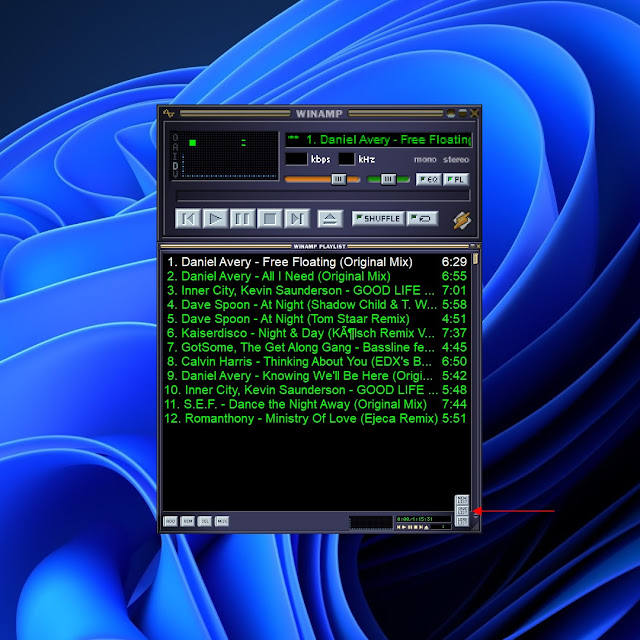Open visualization menu via clutterbar V

pos(176,174)
